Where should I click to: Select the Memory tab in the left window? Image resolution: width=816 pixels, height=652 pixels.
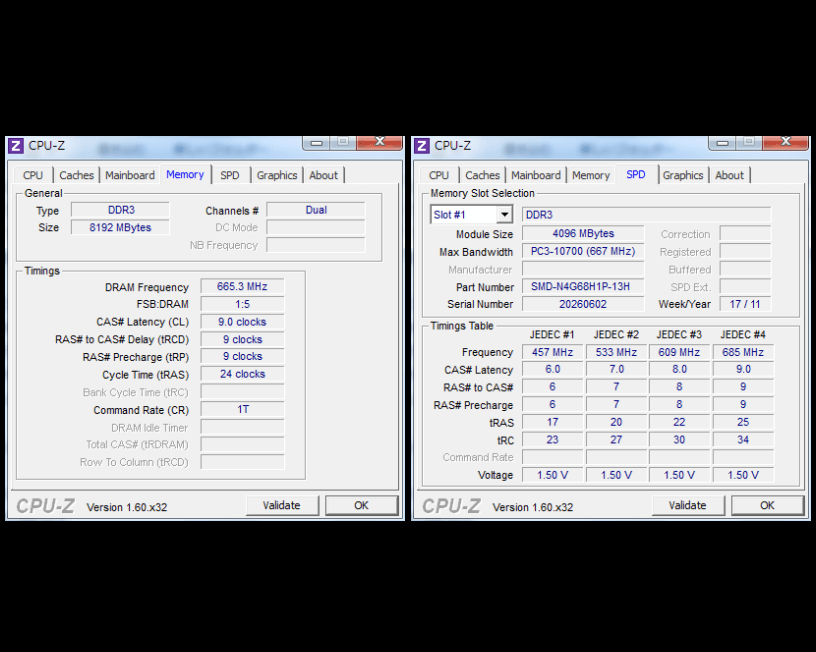point(185,174)
